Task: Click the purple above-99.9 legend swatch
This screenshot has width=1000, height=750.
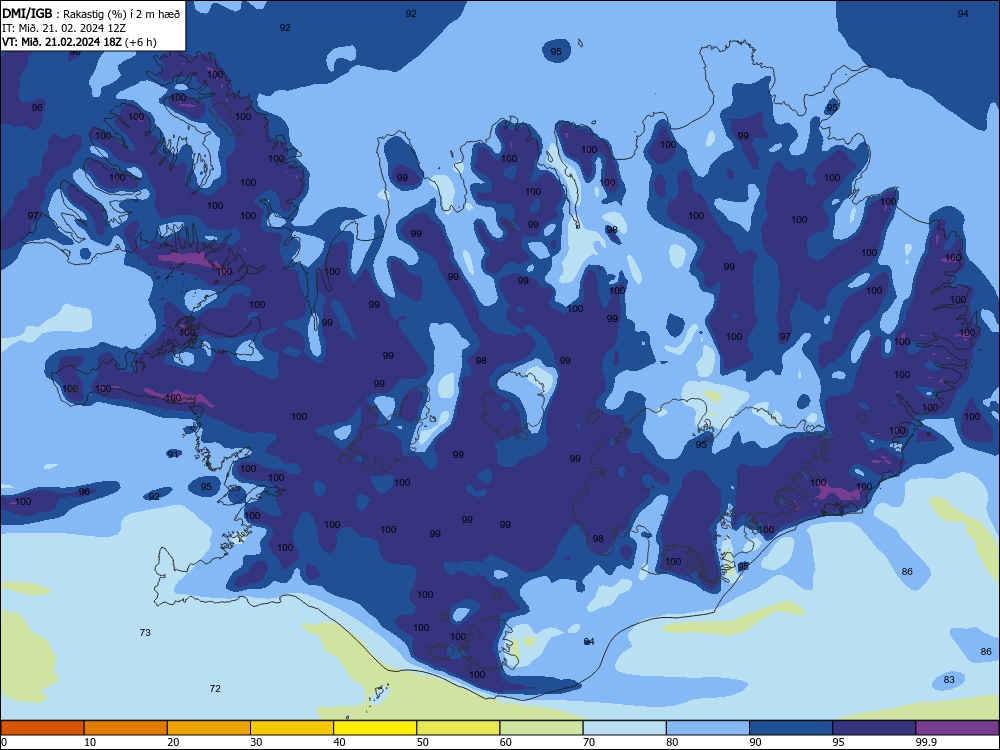Action: 957,728
